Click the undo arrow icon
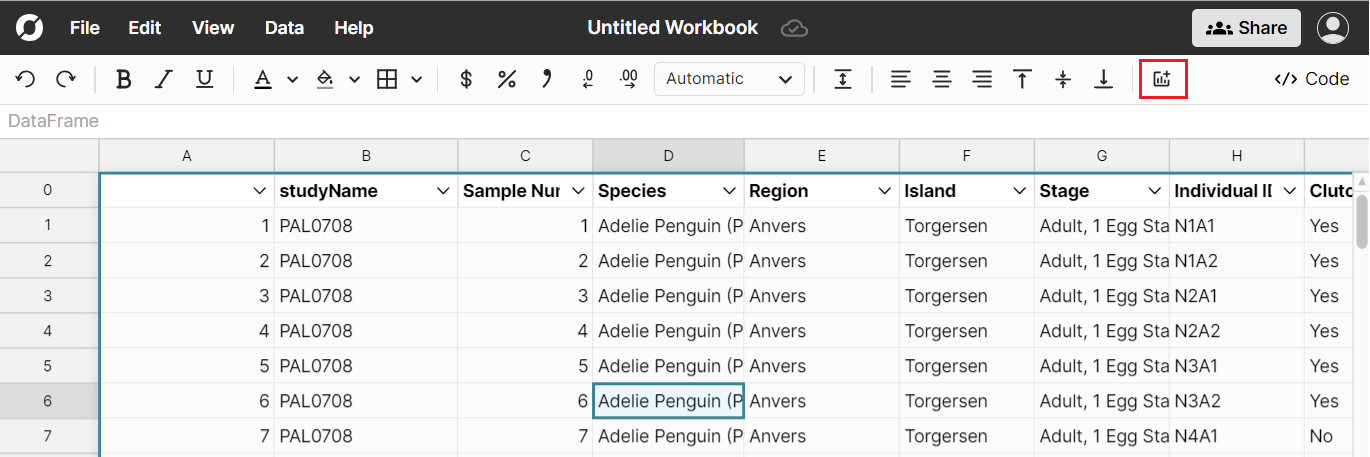The height and width of the screenshot is (457, 1370). (x=26, y=79)
